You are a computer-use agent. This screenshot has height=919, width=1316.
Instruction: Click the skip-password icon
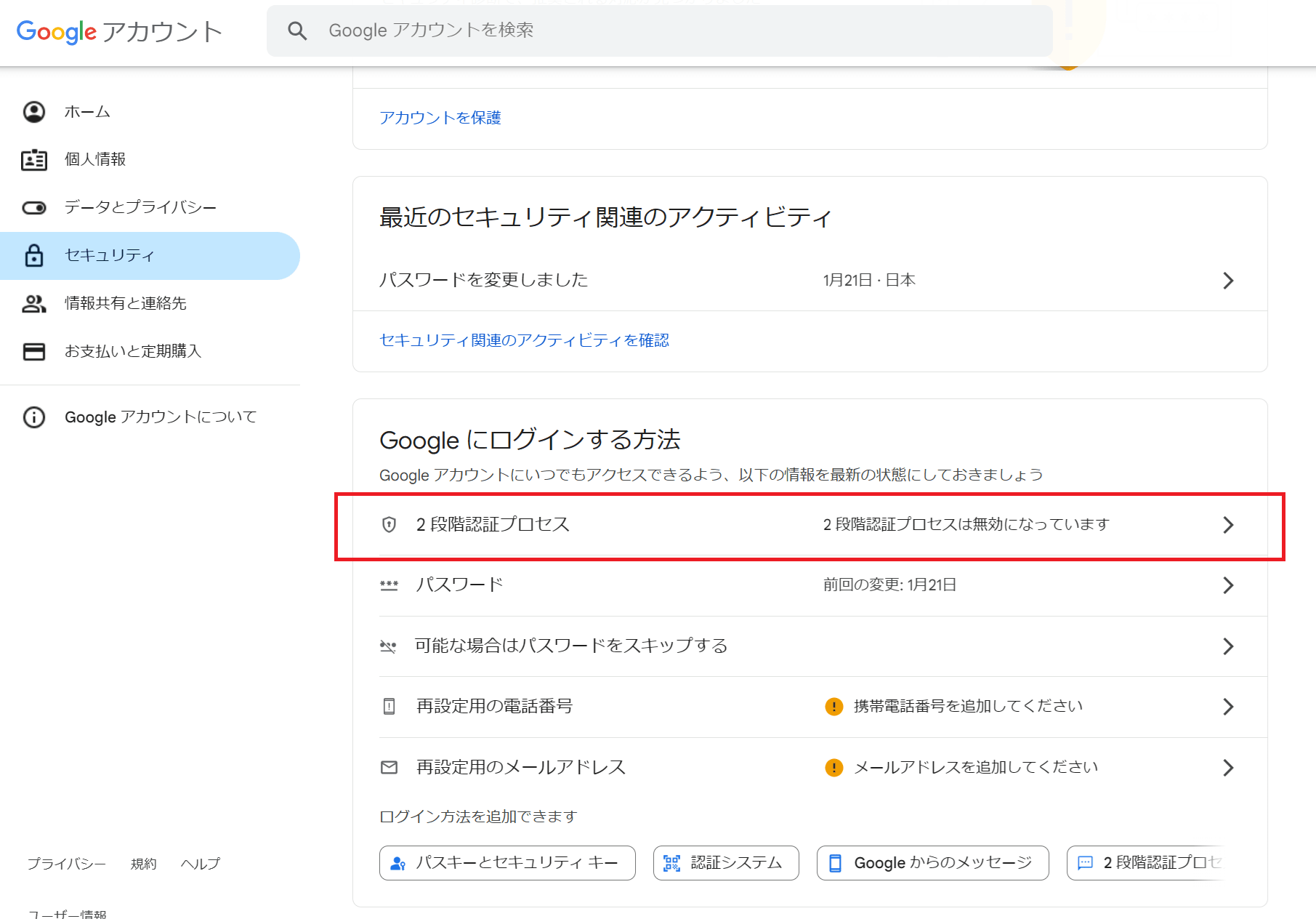389,646
